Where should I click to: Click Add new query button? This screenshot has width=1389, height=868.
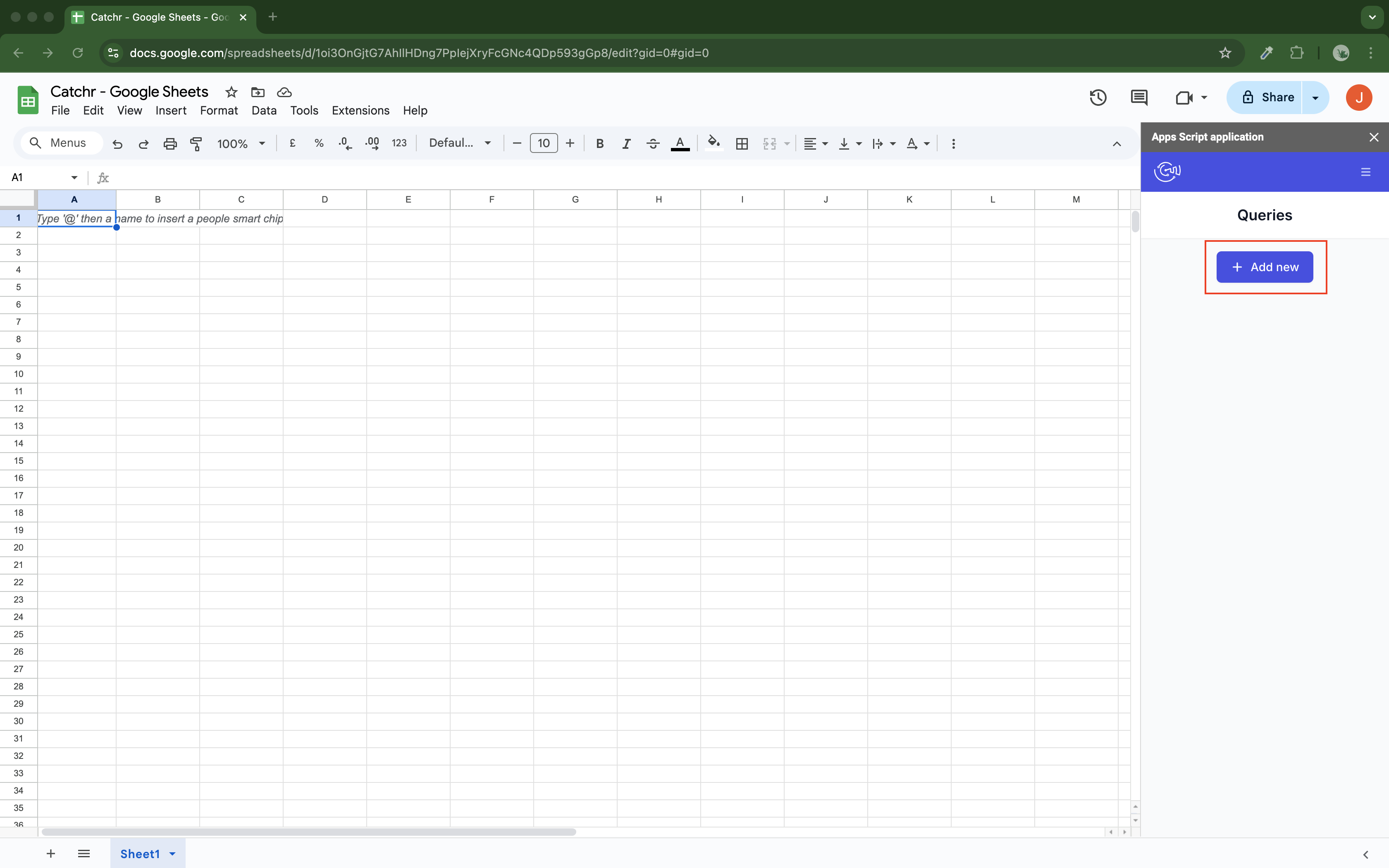pos(1265,267)
